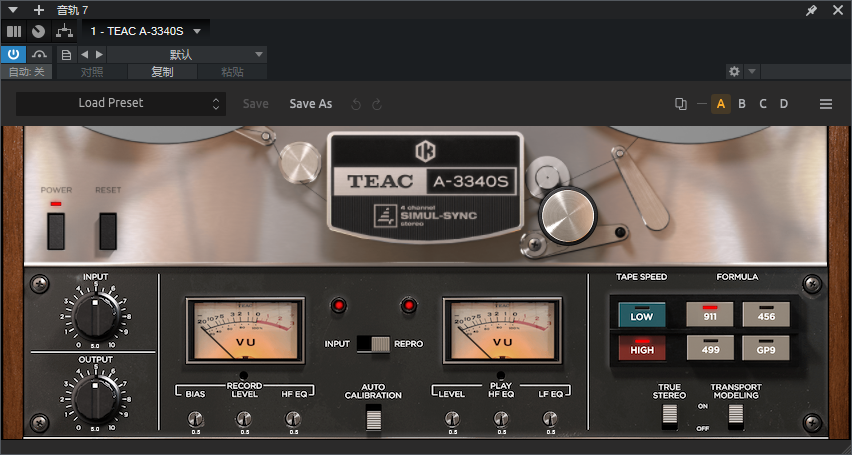Select tape formula 499

[x=710, y=348]
